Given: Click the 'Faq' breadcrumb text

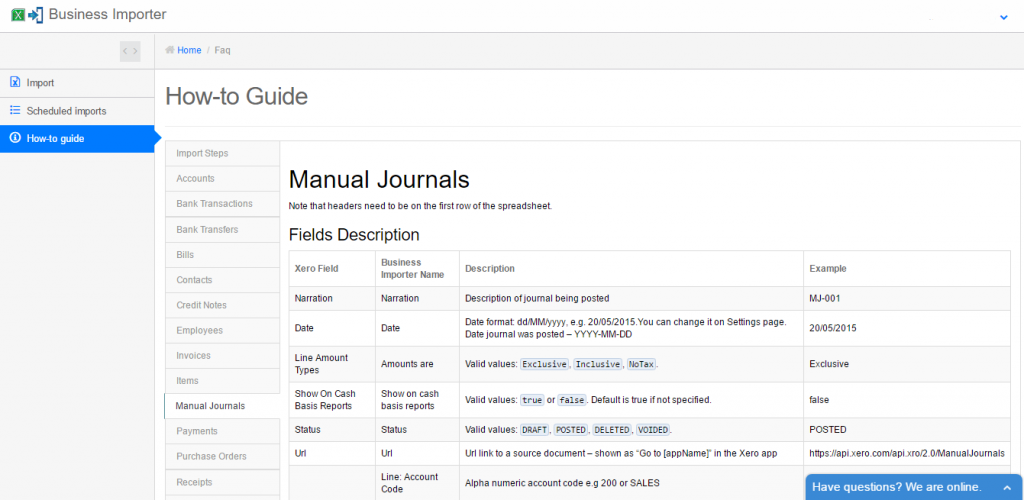Looking at the screenshot, I should click(223, 50).
